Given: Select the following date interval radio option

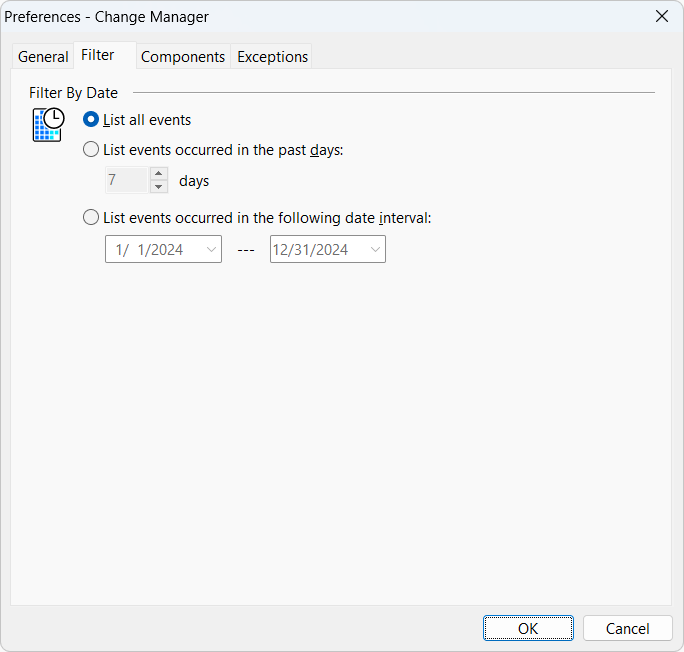Looking at the screenshot, I should click(x=92, y=217).
